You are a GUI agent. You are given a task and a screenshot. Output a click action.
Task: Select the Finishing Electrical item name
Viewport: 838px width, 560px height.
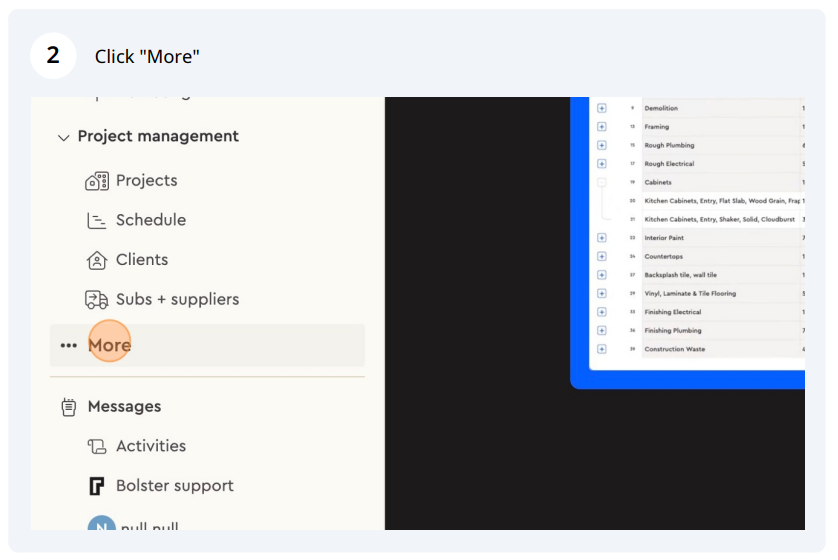click(673, 312)
